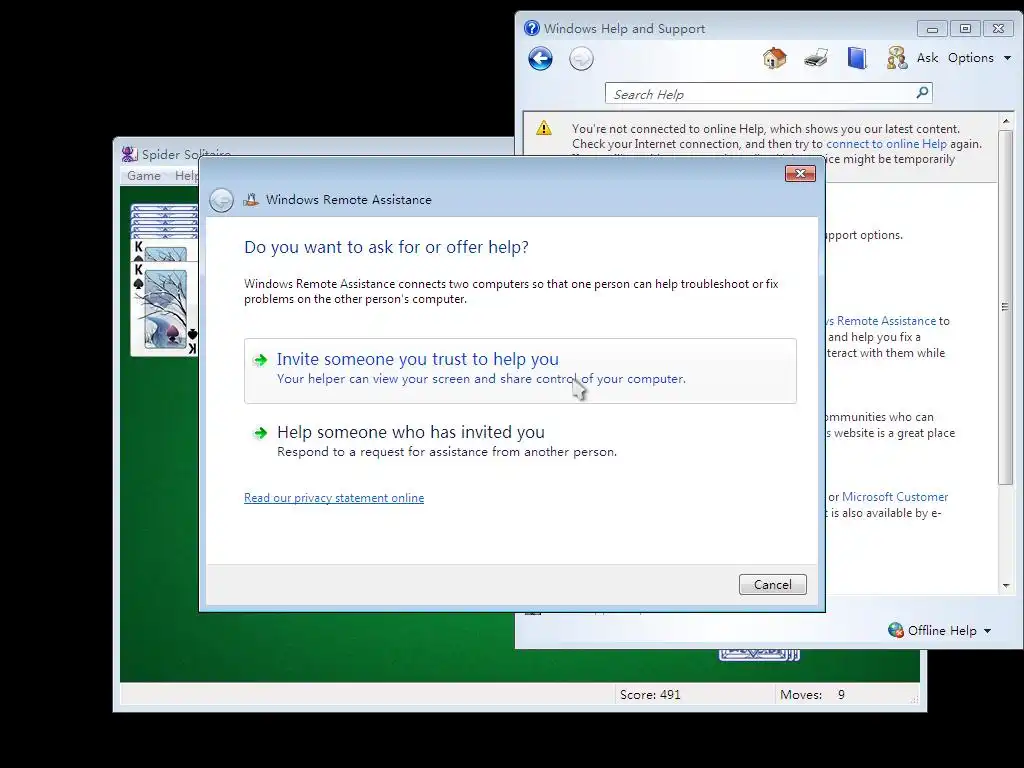Open the Offline Help dropdown
The image size is (1024, 768).
click(940, 630)
